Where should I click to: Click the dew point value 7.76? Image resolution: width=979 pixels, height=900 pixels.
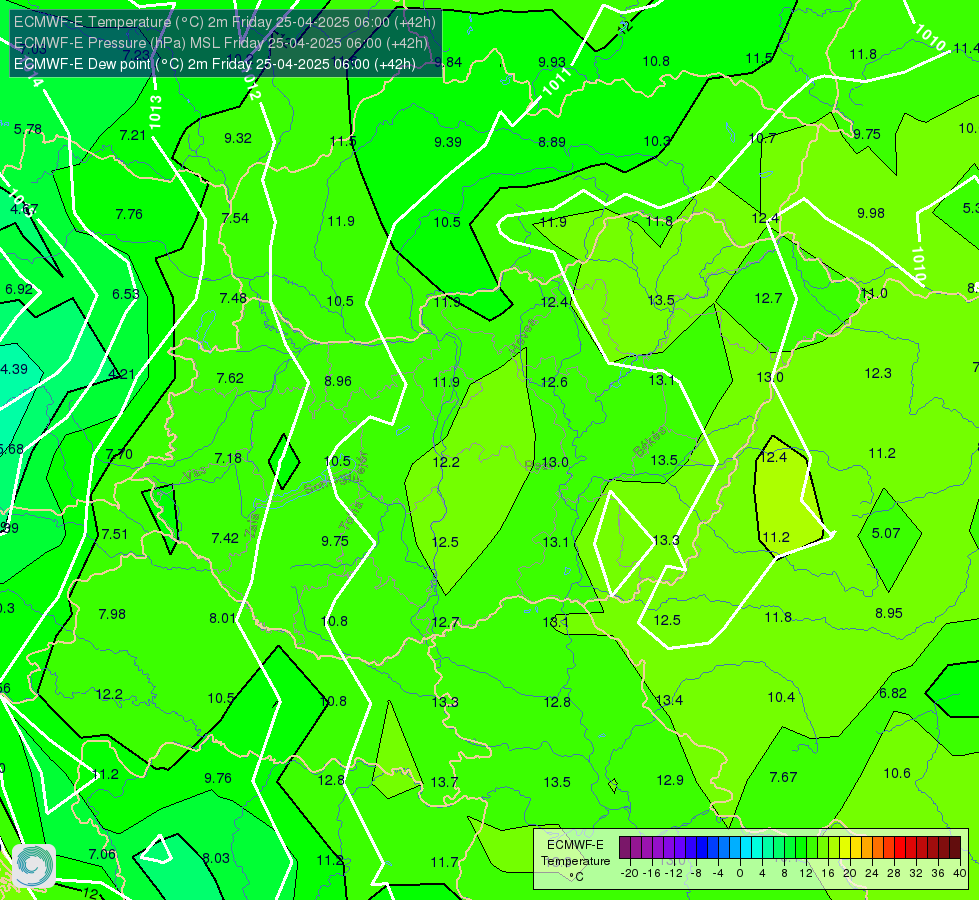click(x=129, y=214)
